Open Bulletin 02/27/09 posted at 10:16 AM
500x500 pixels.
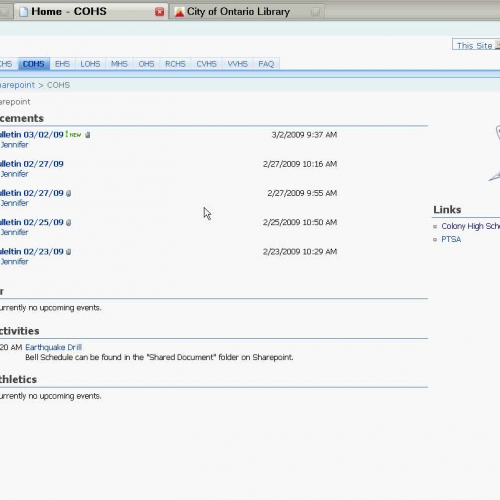point(32,164)
